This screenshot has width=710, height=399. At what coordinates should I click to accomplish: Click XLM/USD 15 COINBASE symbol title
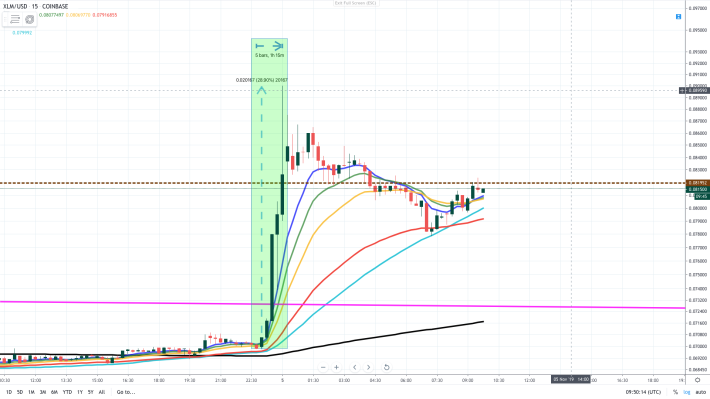point(36,6)
